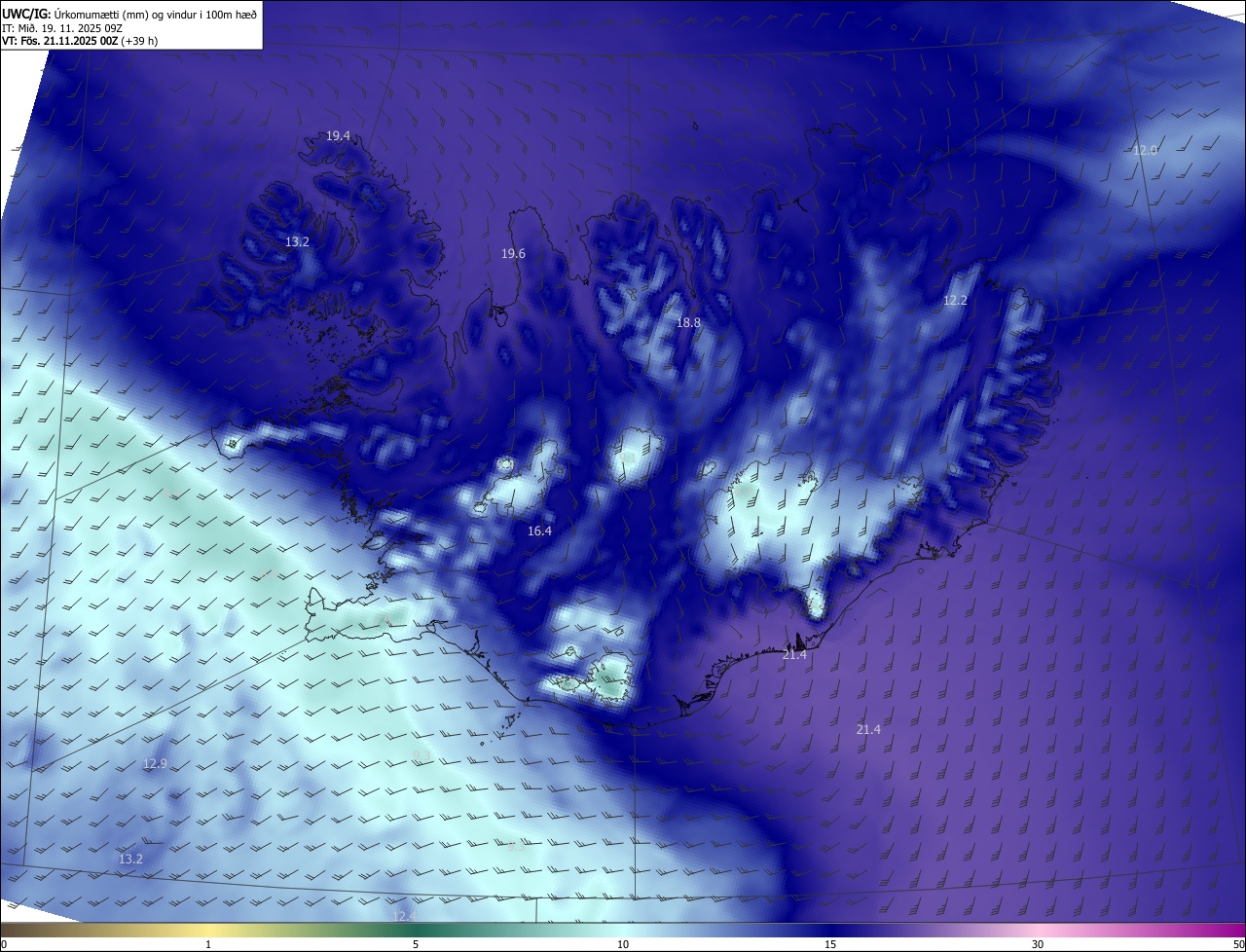Pick the dark navy colour band at 15

pyautogui.click(x=830, y=931)
